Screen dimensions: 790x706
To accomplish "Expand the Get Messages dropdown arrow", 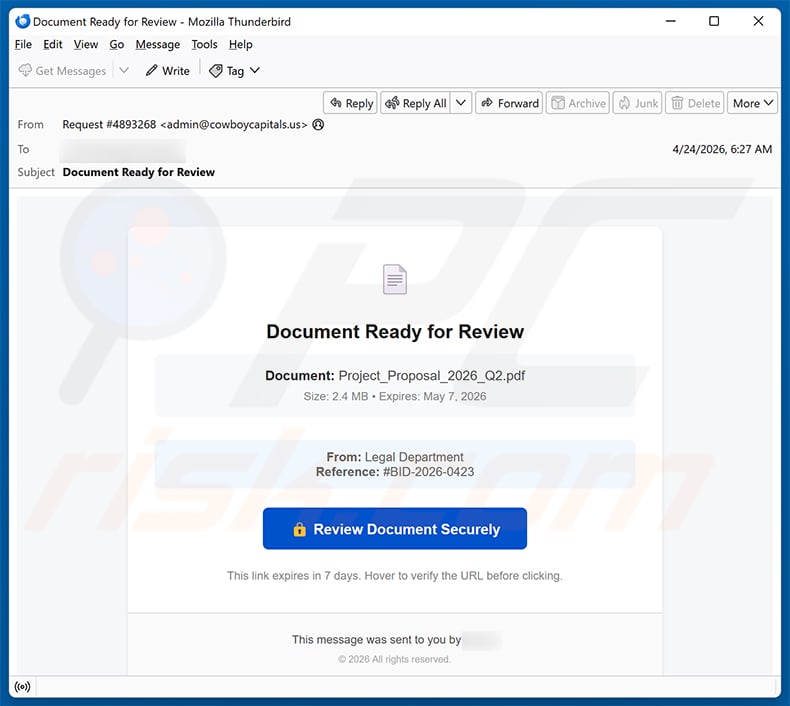I will point(124,71).
